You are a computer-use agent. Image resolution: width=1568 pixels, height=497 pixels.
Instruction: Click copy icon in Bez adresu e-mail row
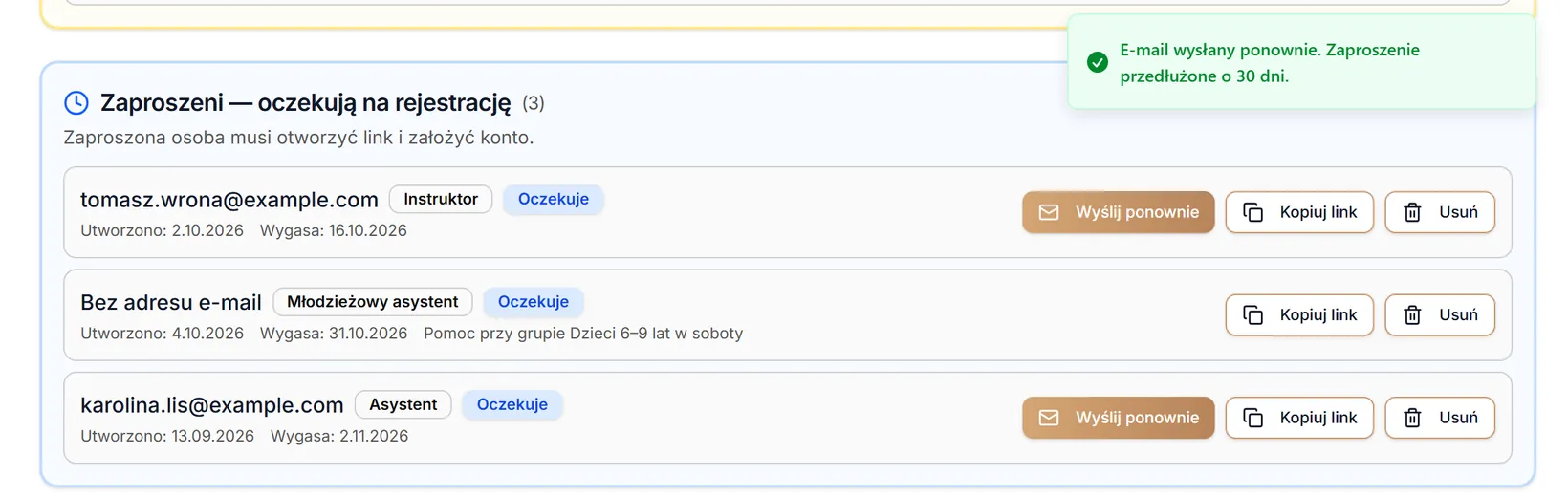1252,314
